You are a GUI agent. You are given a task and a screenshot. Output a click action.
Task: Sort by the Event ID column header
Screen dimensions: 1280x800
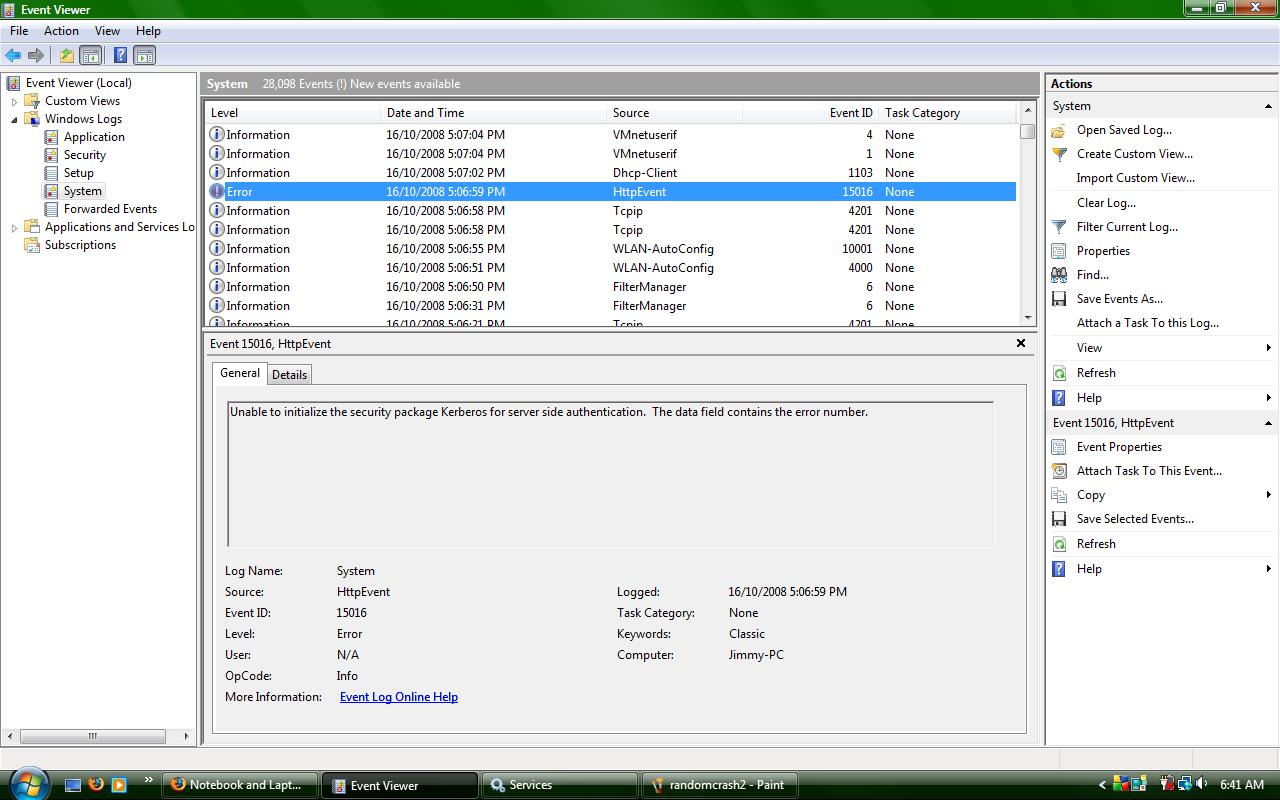[x=811, y=113]
